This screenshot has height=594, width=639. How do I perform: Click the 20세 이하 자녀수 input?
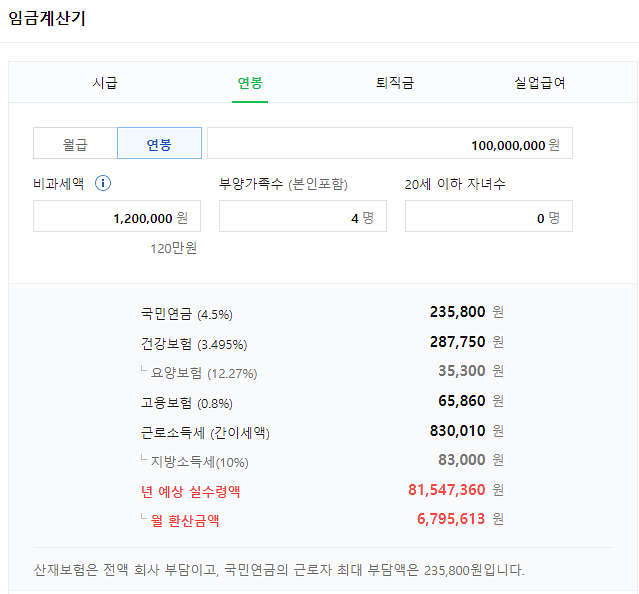pos(488,217)
